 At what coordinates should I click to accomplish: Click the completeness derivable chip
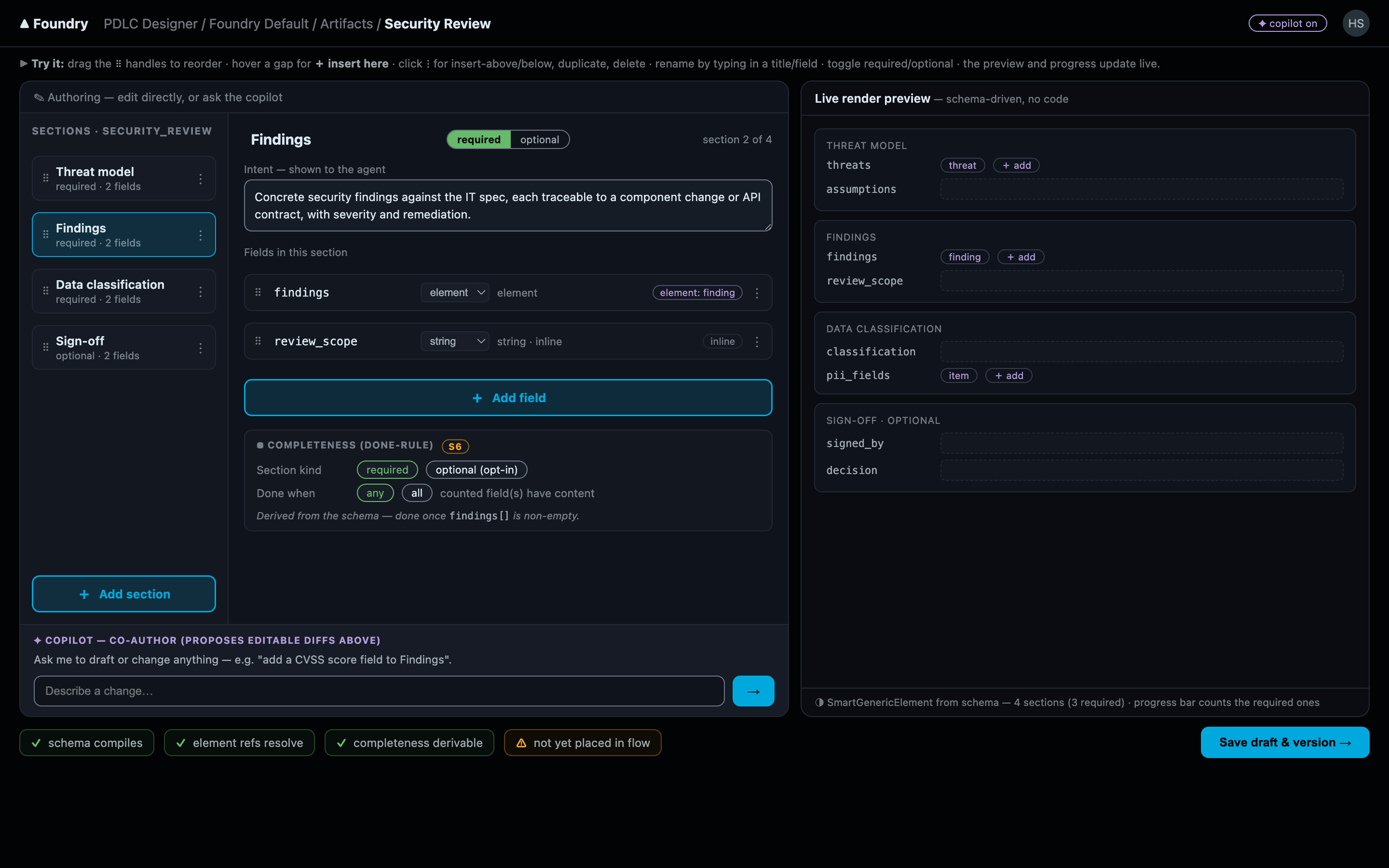[409, 743]
